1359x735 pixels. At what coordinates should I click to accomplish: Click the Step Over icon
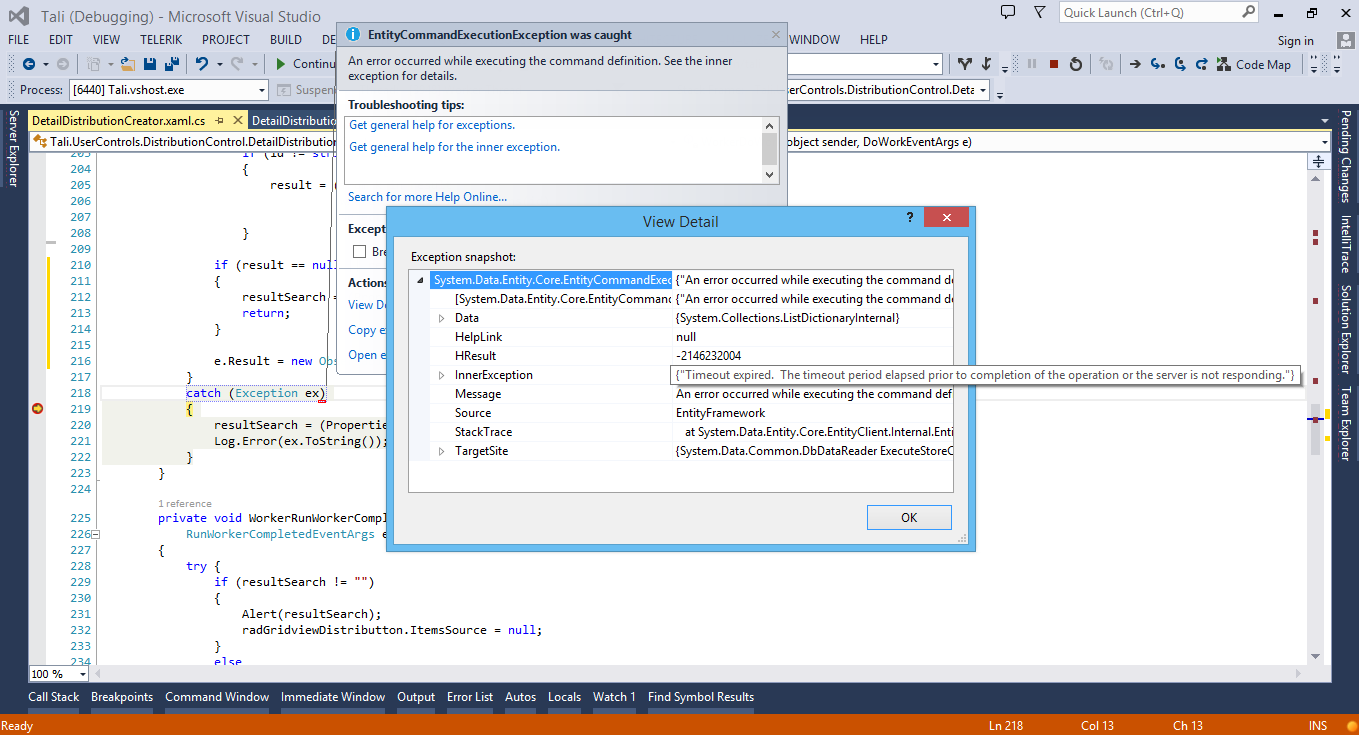coord(1179,64)
